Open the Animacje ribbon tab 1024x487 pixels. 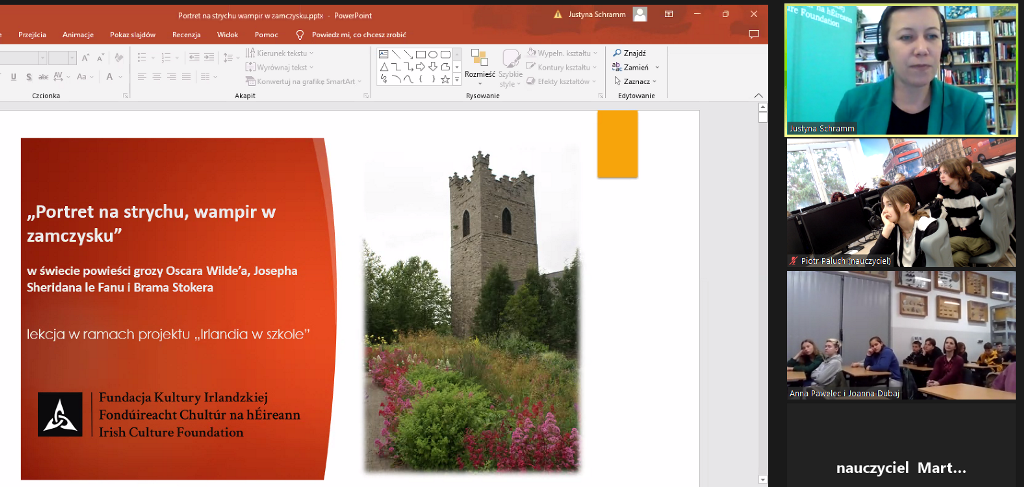point(78,34)
